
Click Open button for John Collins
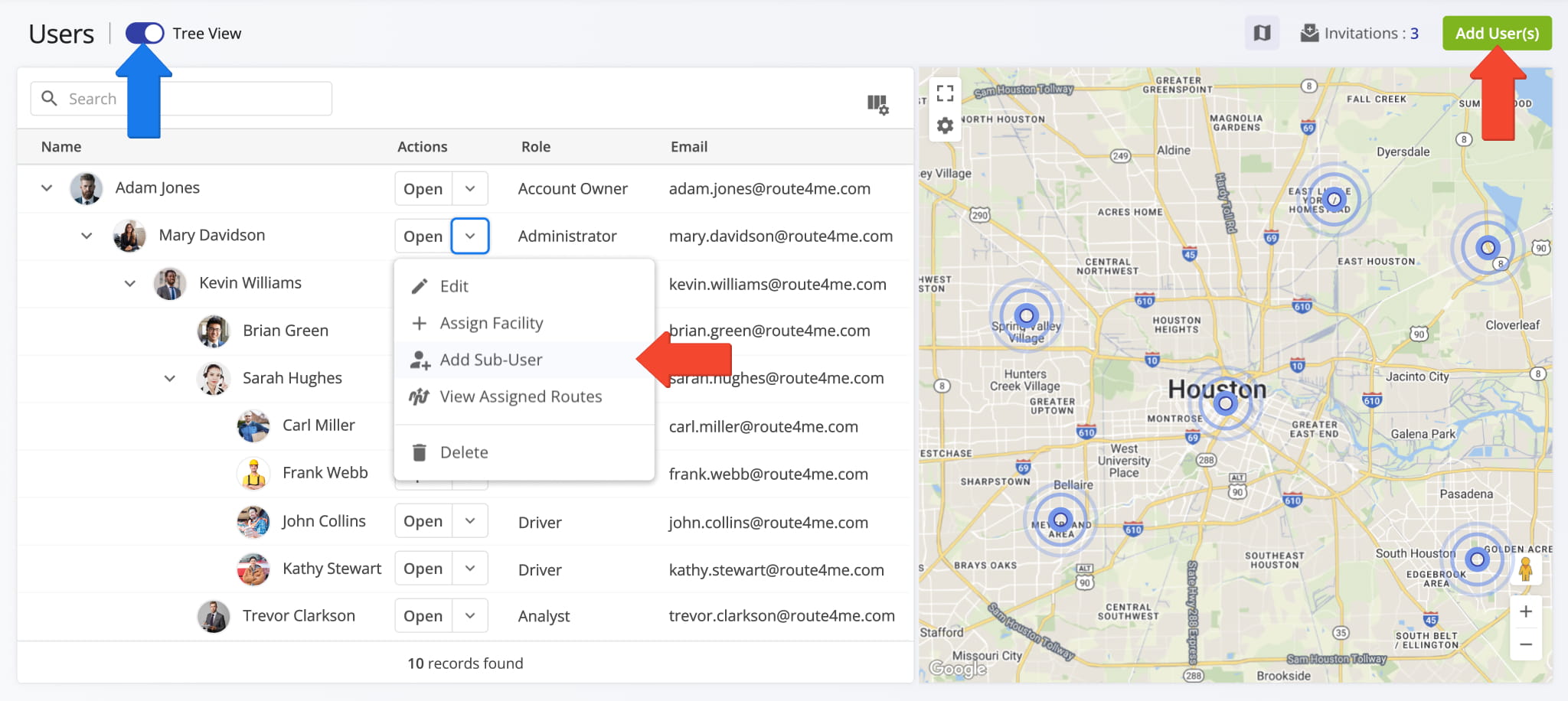423,521
